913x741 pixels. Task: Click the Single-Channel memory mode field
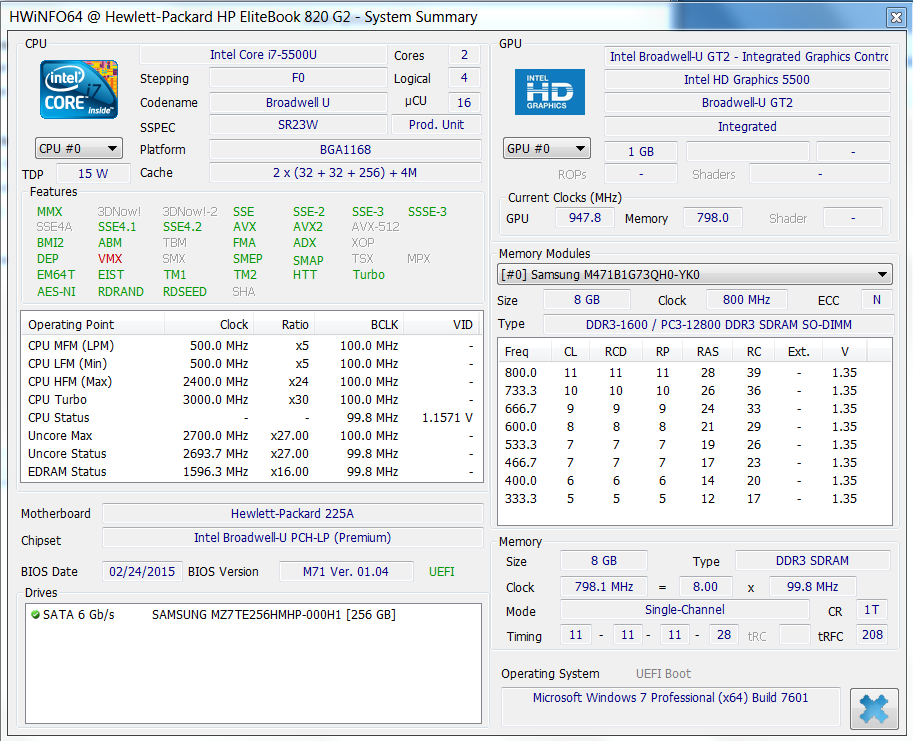point(685,609)
